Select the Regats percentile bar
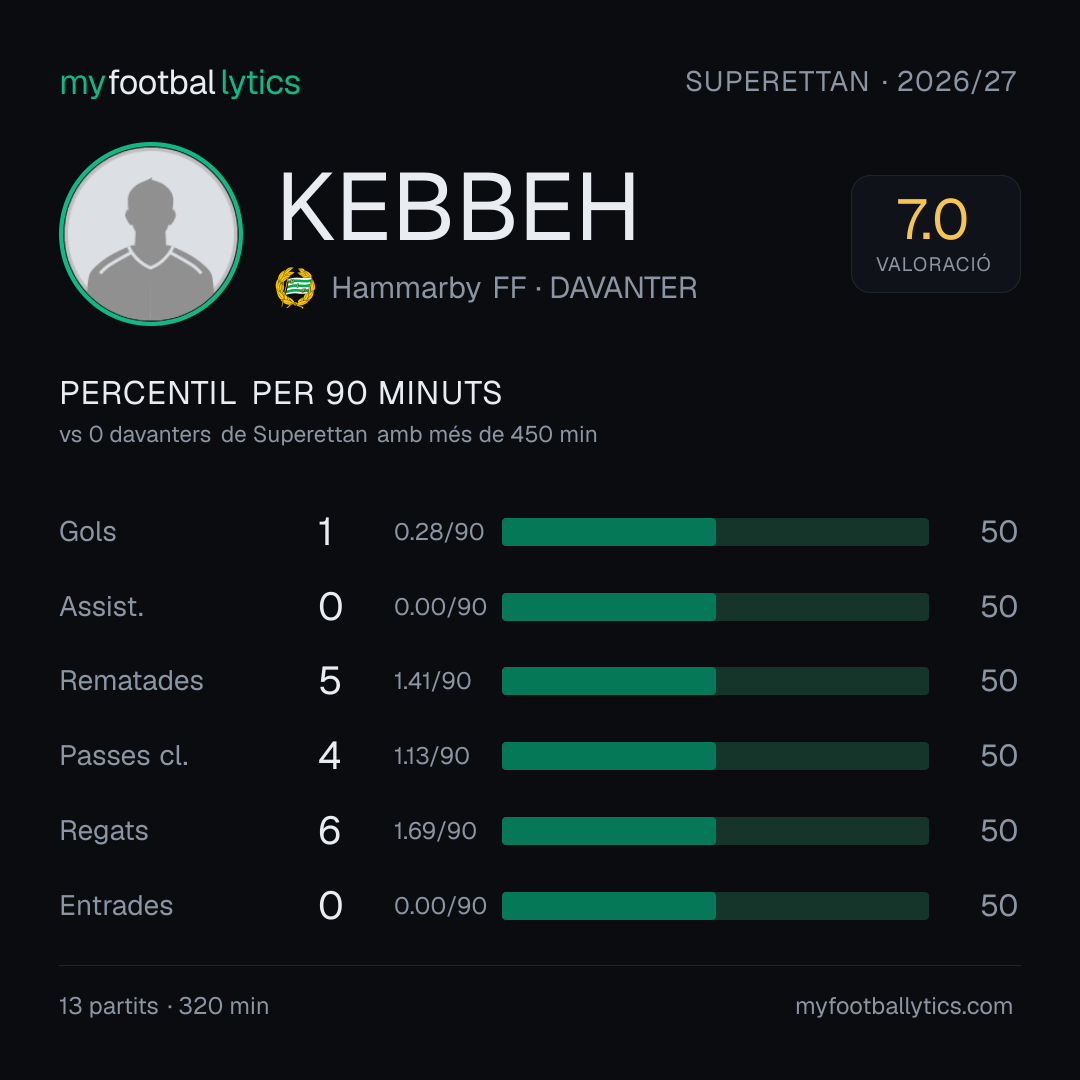The width and height of the screenshot is (1080, 1080). point(715,831)
